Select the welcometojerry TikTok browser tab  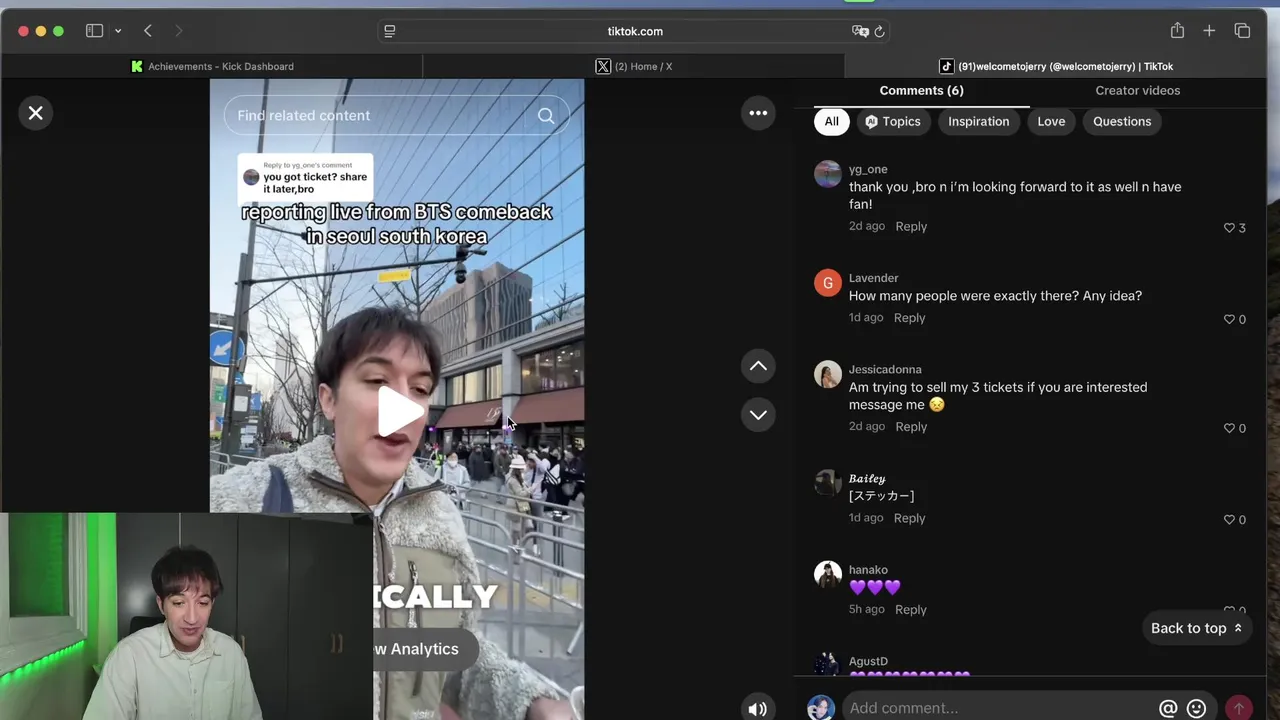1056,66
